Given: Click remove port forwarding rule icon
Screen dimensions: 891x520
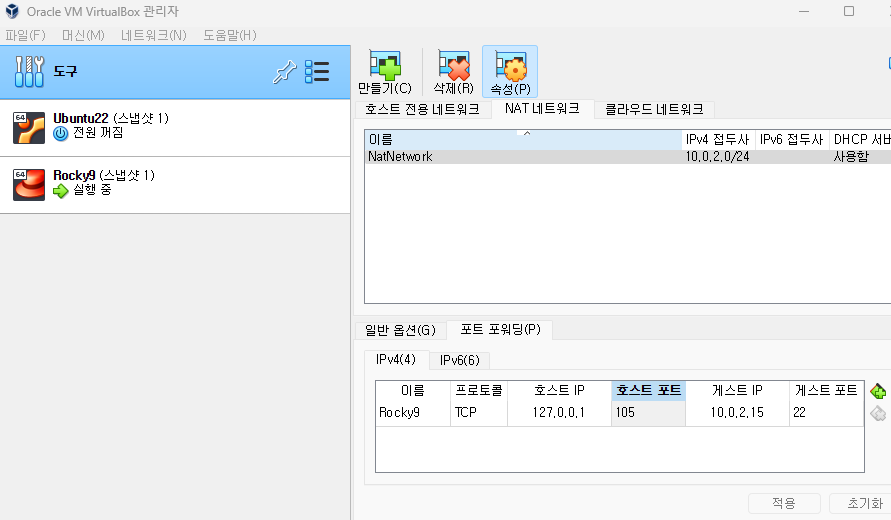Looking at the screenshot, I should point(878,413).
